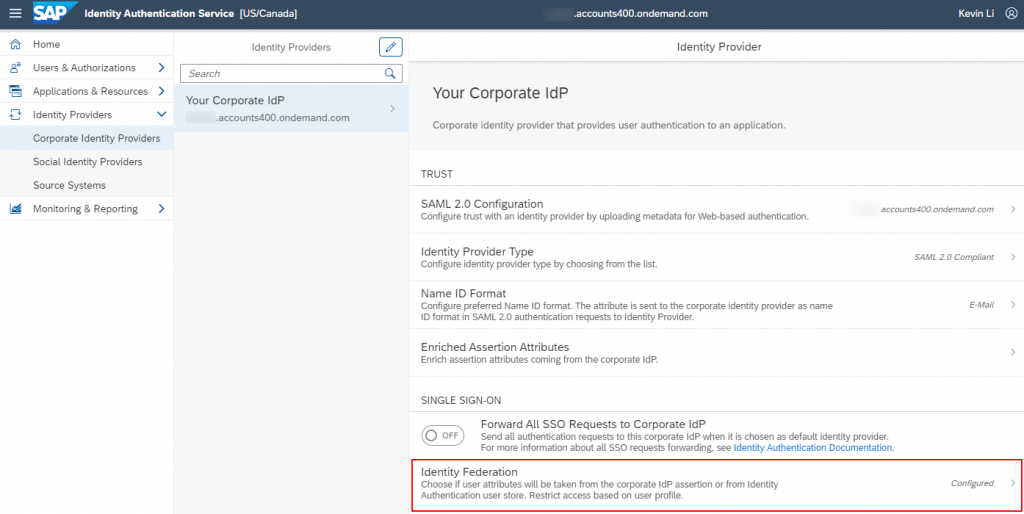Click SAML 2.0 Configuration title
Image resolution: width=1024 pixels, height=514 pixels.
(482, 204)
